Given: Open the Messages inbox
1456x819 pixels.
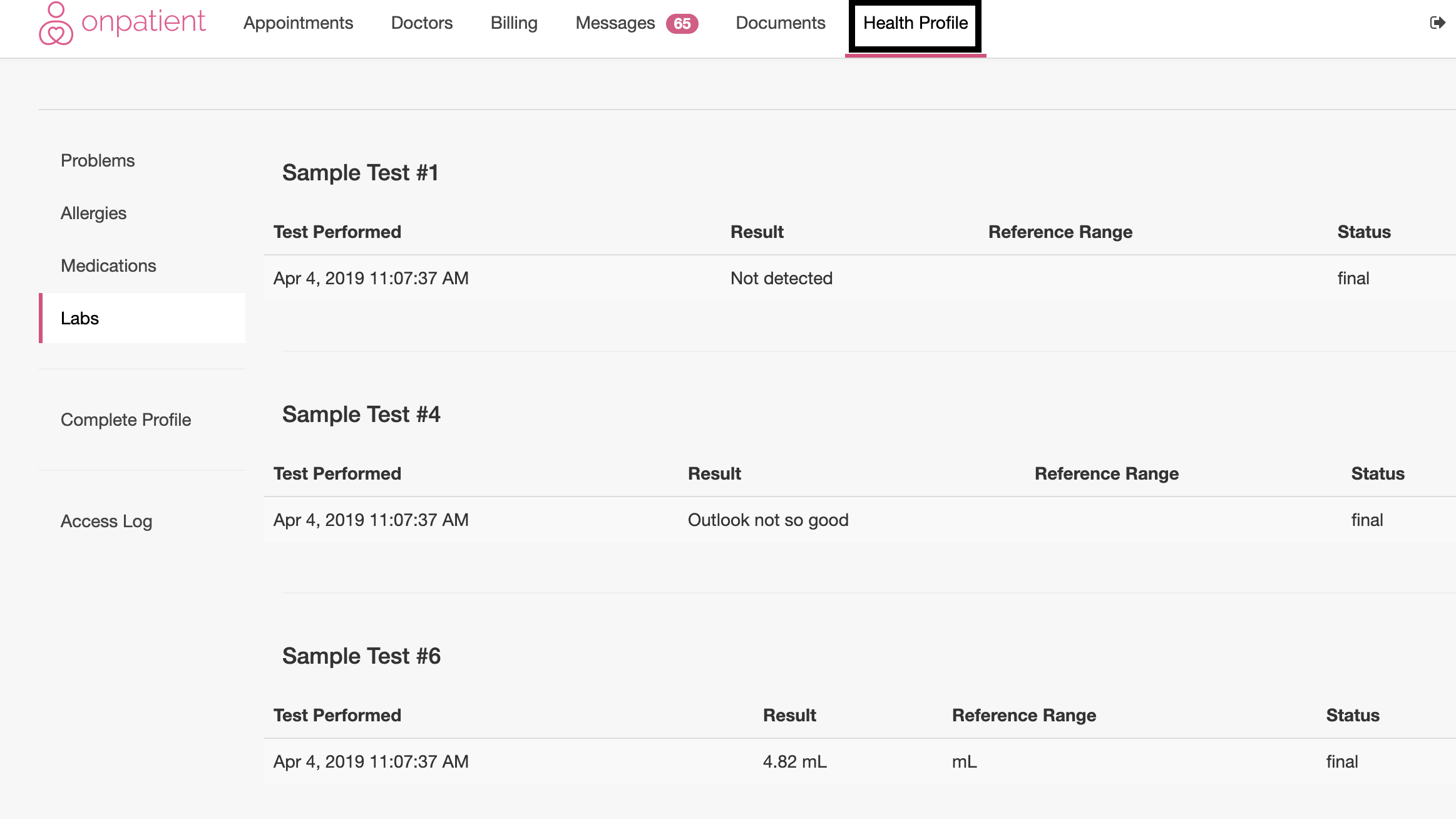Looking at the screenshot, I should coord(616,23).
